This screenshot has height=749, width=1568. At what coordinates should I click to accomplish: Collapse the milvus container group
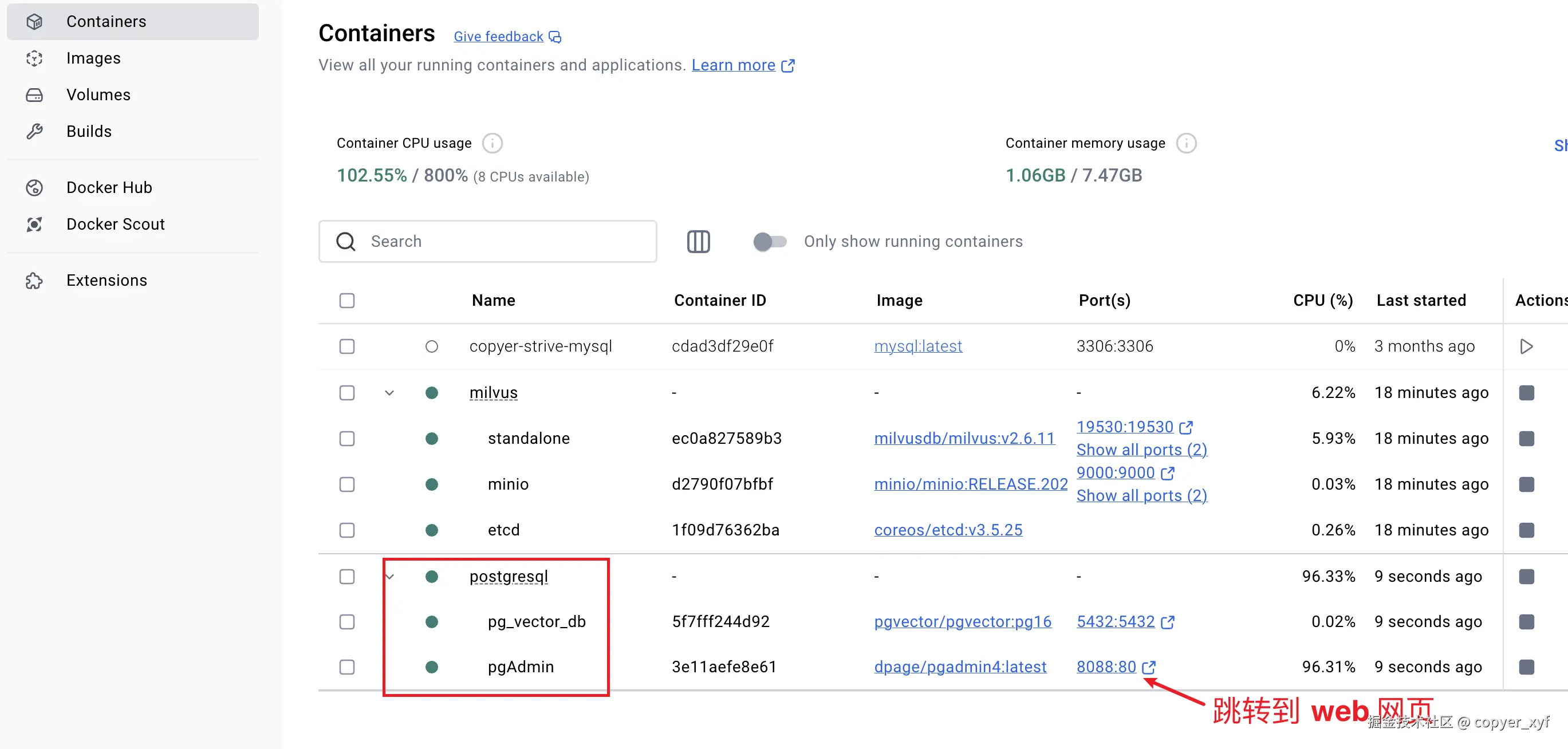[389, 392]
